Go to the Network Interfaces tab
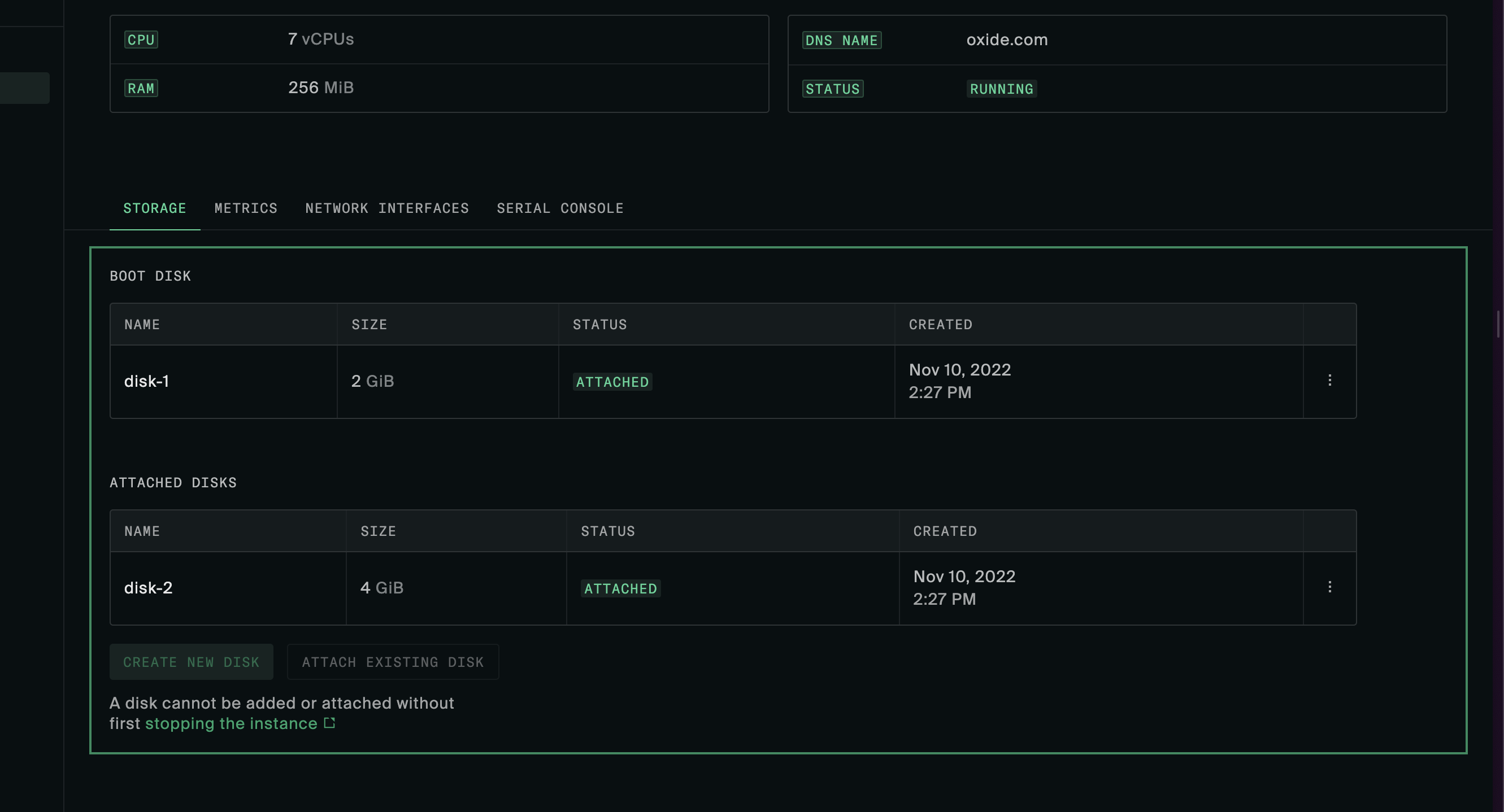1504x812 pixels. point(386,208)
